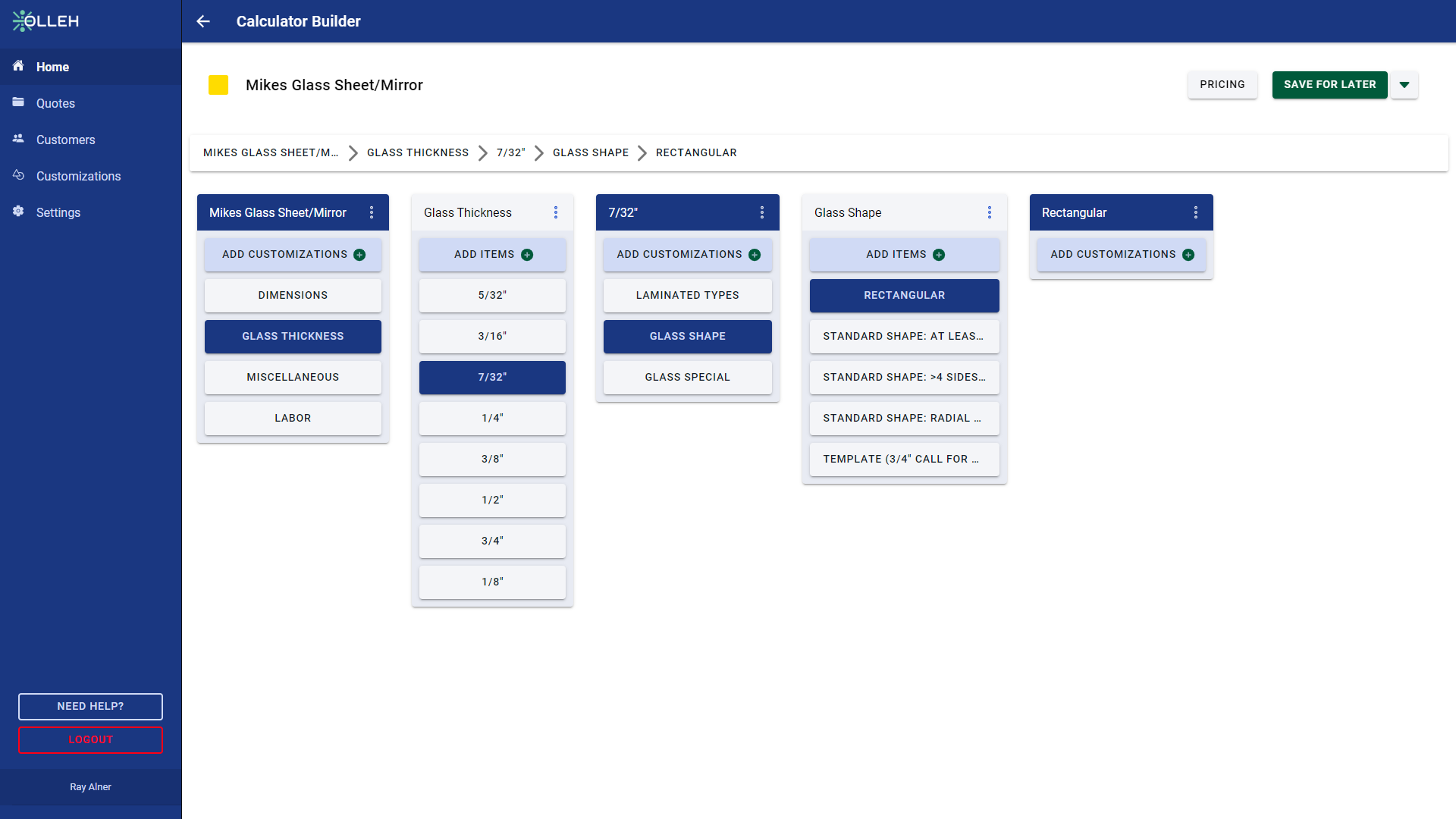Click the Quotes folder icon in sidebar
1456x819 pixels.
click(x=18, y=102)
